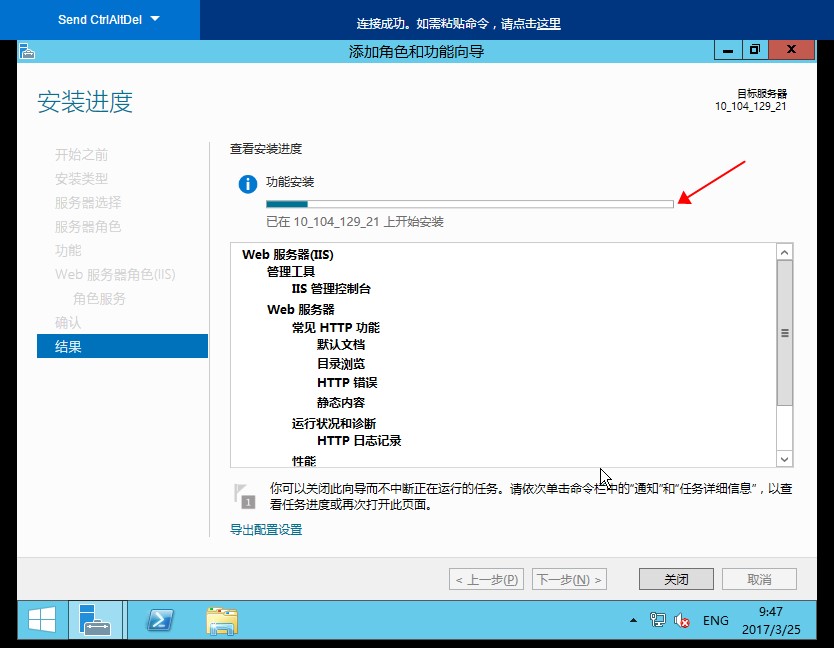Close the wizard window with X

tap(791, 50)
